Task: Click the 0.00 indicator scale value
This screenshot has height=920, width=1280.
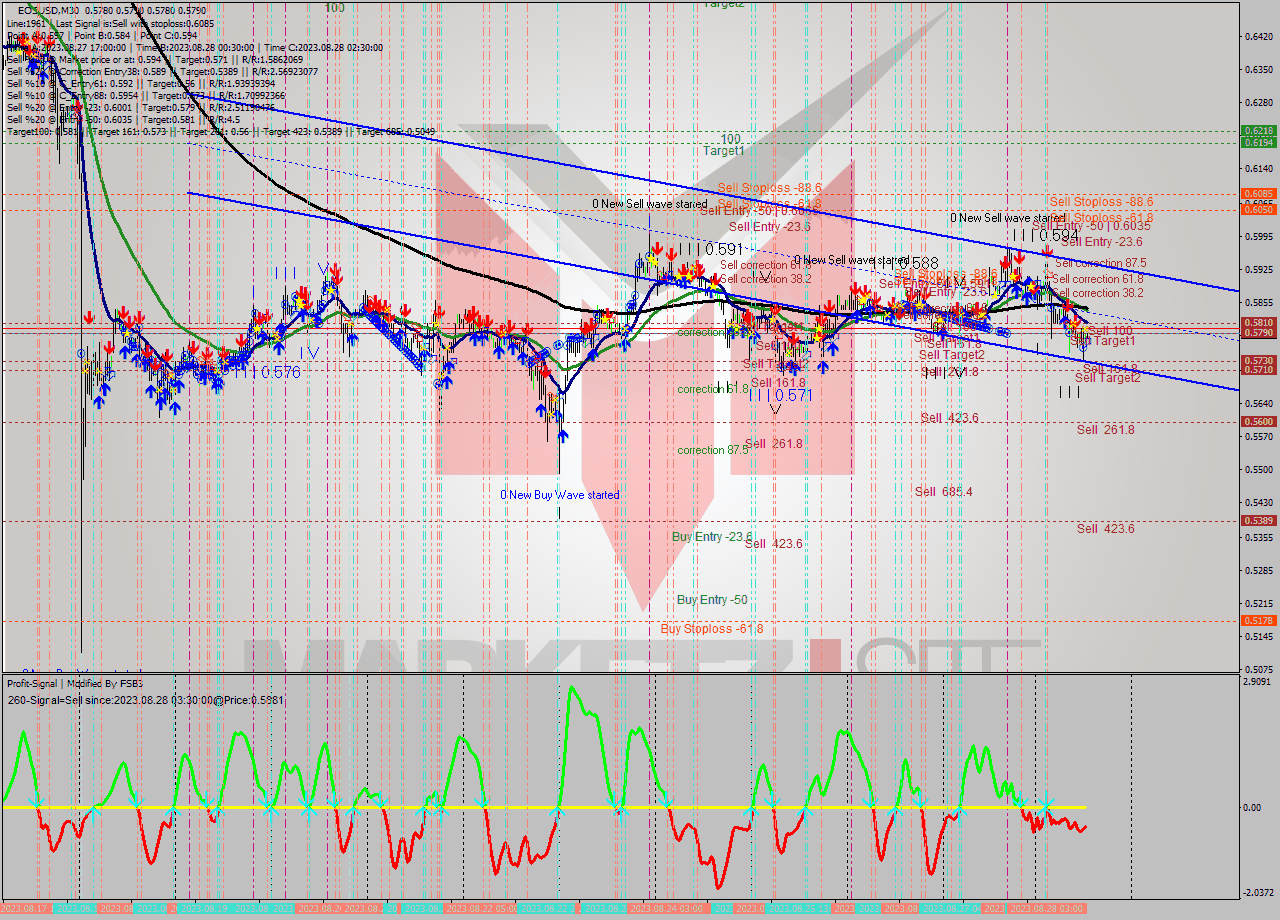Action: 1252,807
